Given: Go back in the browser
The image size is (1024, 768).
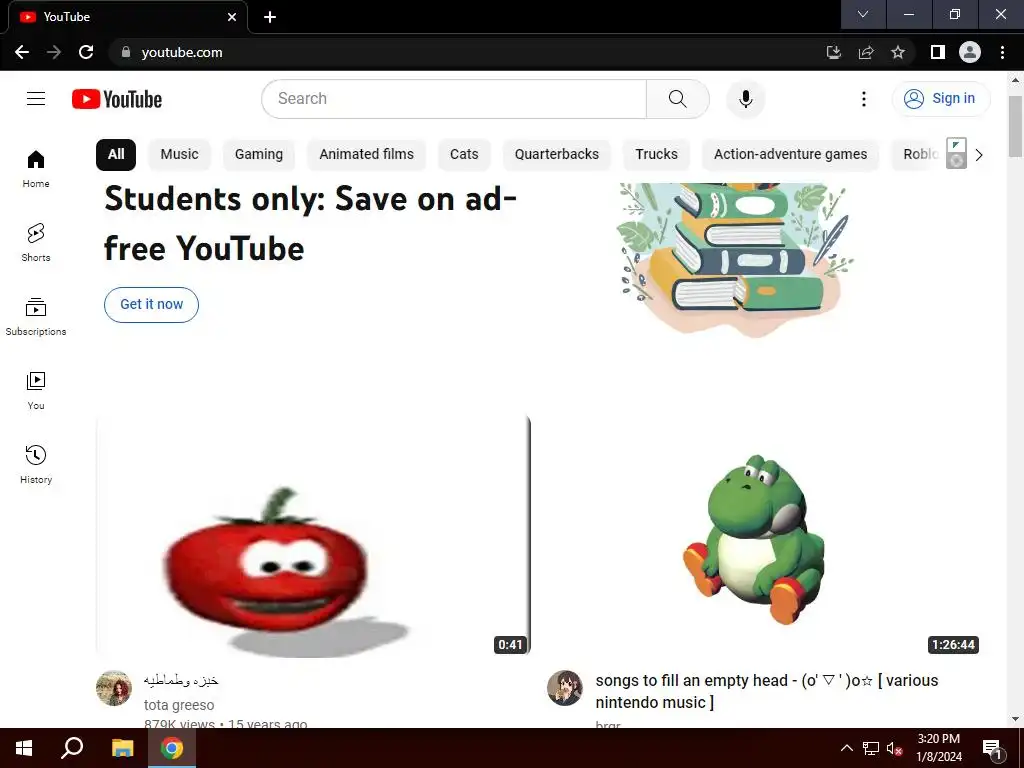Looking at the screenshot, I should click(22, 52).
